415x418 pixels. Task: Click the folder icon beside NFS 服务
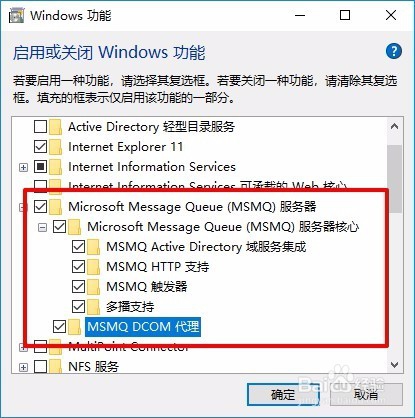coord(56,366)
